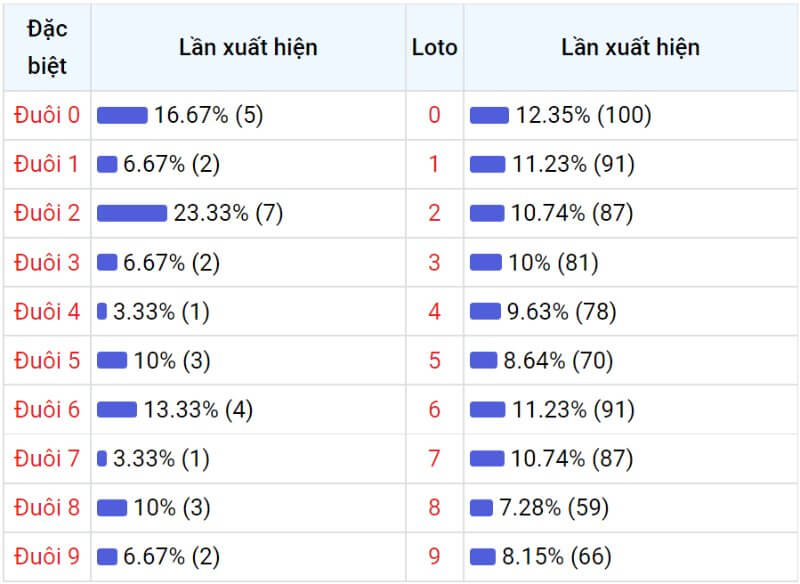Select the 'Đuôi 2' row label
Viewport: 800px width, 584px height.
pyautogui.click(x=47, y=213)
